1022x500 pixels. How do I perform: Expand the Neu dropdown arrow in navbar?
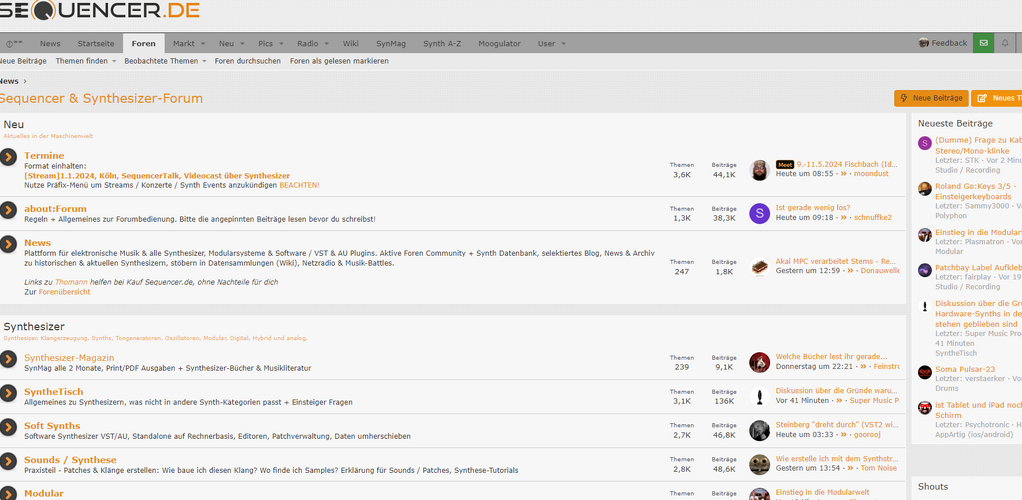242,44
